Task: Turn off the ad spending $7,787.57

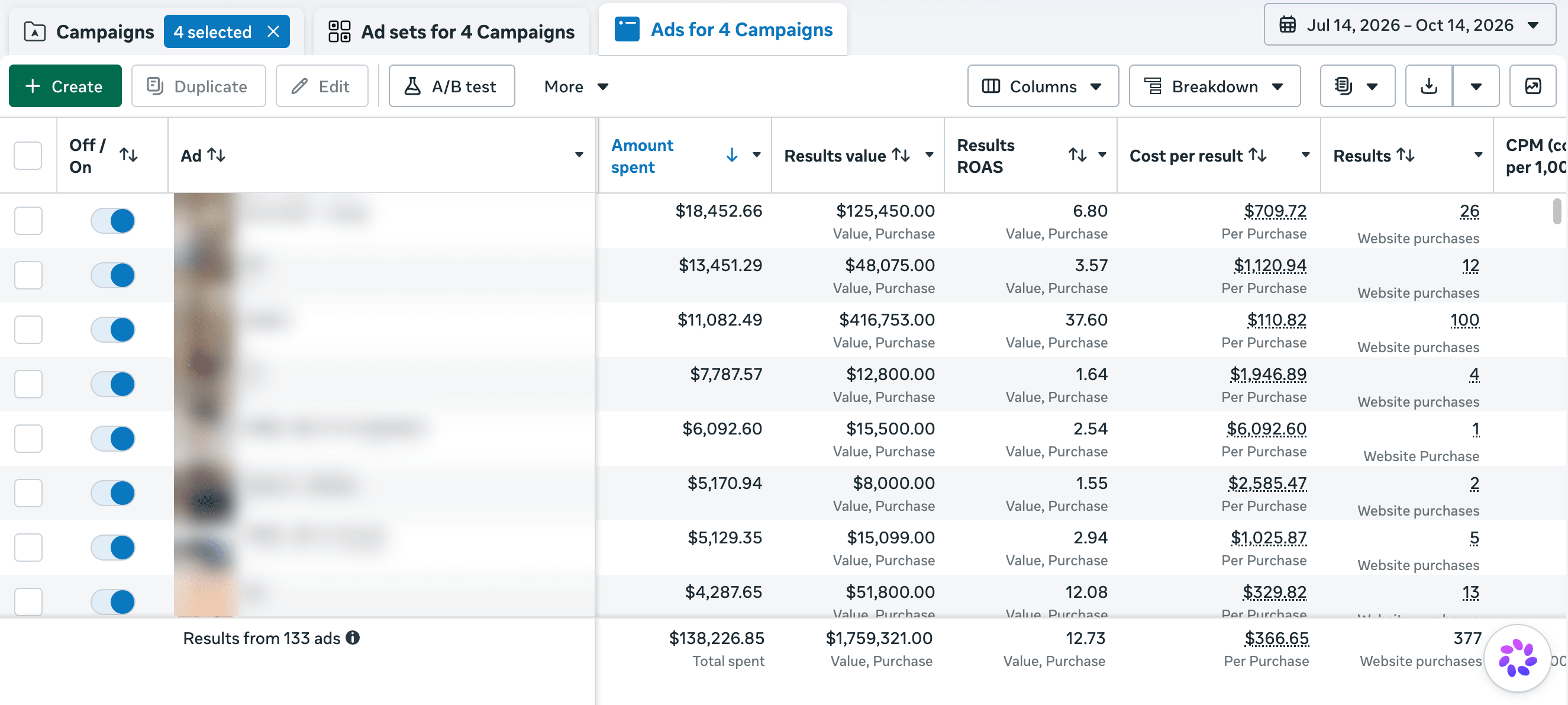Action: 113,384
